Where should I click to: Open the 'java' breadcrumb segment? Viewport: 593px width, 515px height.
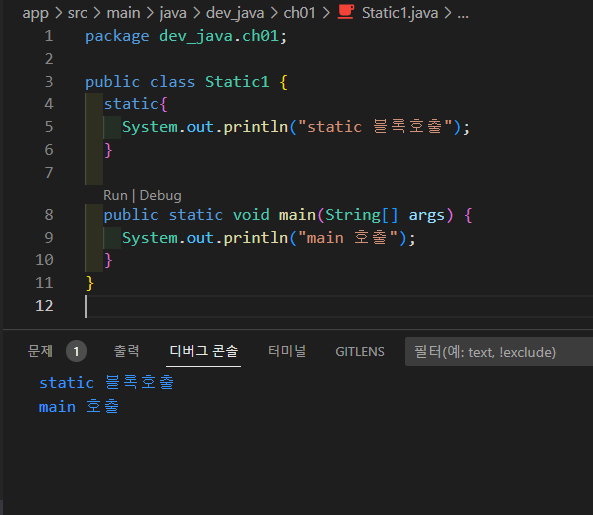pyautogui.click(x=173, y=13)
